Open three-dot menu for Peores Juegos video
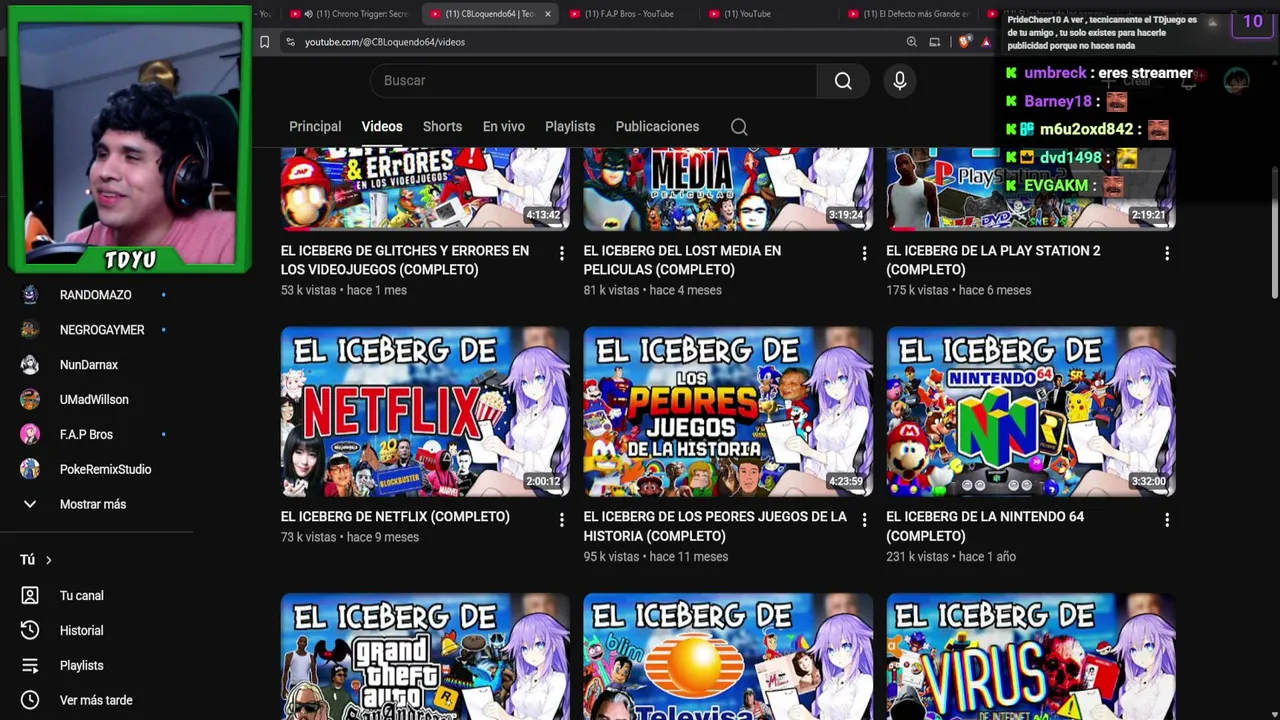 865,520
